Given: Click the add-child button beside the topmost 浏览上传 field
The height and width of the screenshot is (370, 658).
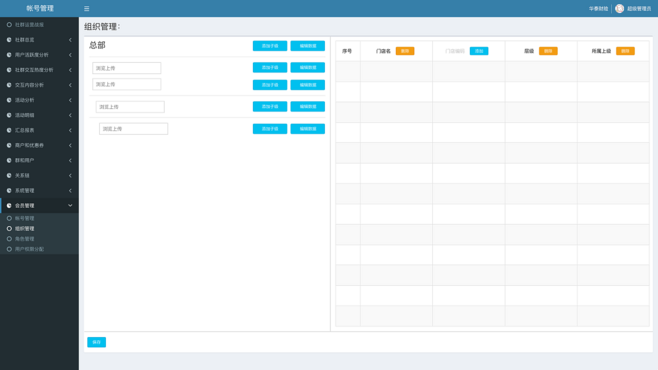Looking at the screenshot, I should (270, 68).
